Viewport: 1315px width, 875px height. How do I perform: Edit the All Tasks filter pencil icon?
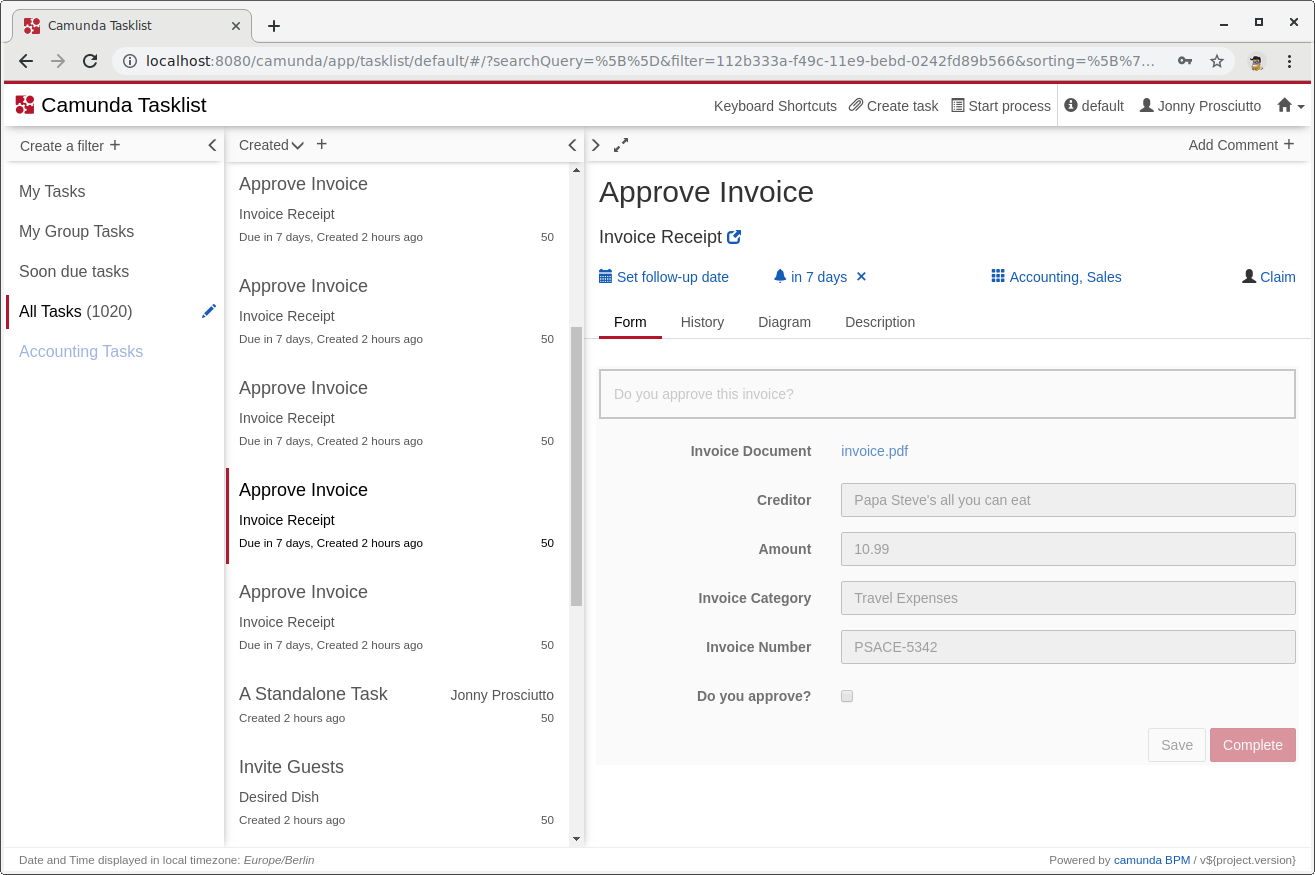pyautogui.click(x=209, y=311)
